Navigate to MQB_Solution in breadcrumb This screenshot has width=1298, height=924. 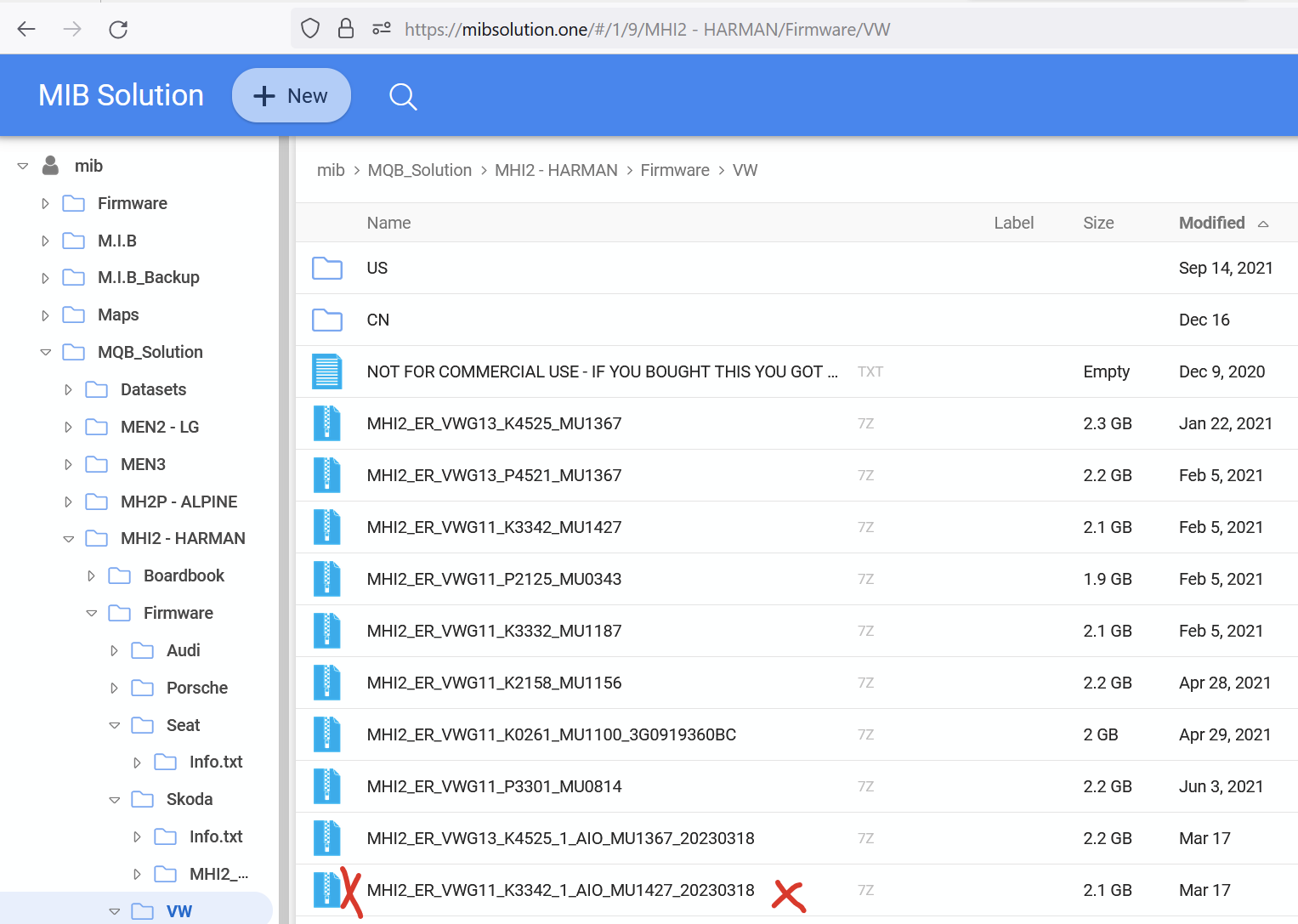pos(419,170)
